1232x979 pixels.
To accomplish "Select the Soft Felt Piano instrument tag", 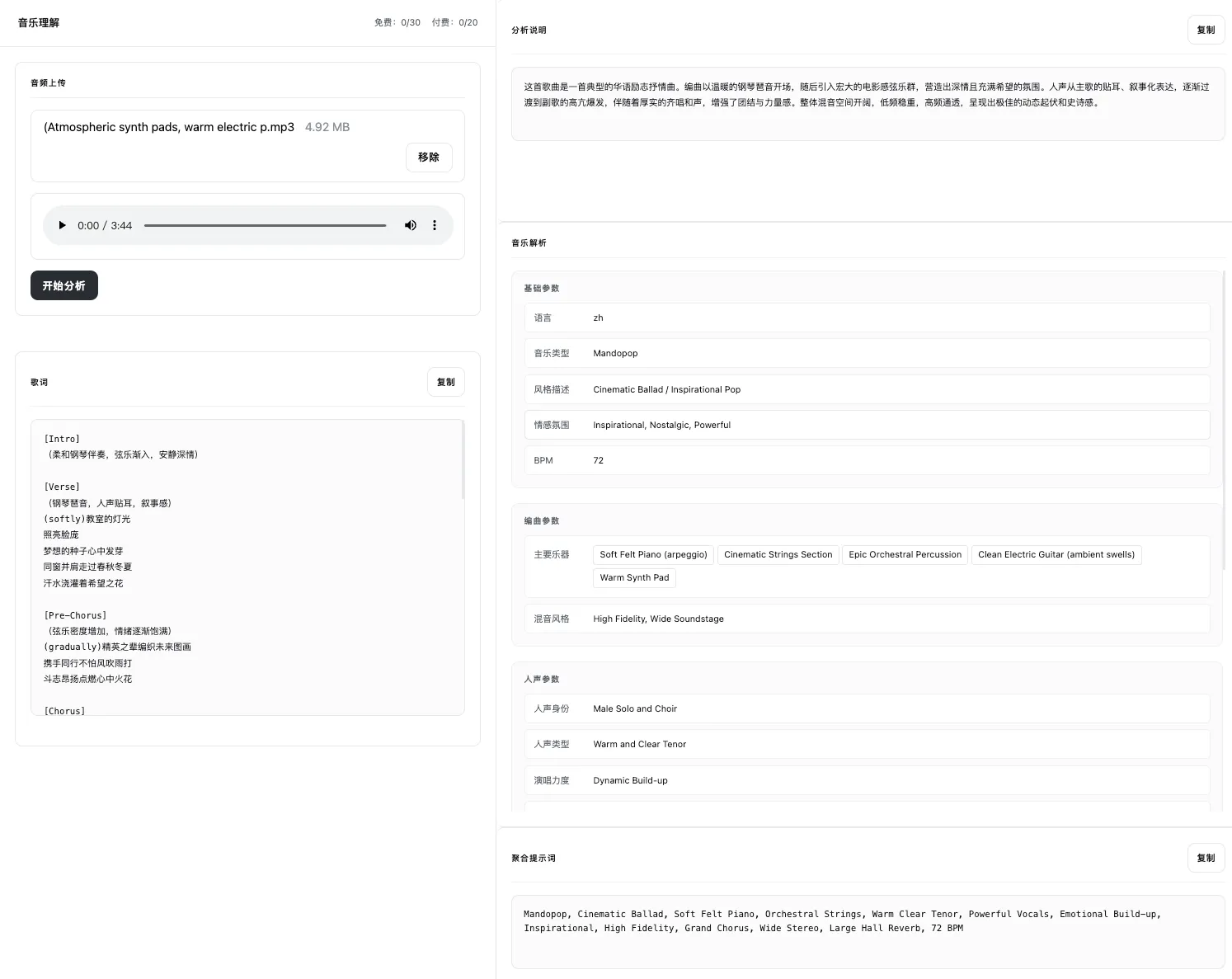I will coord(653,554).
